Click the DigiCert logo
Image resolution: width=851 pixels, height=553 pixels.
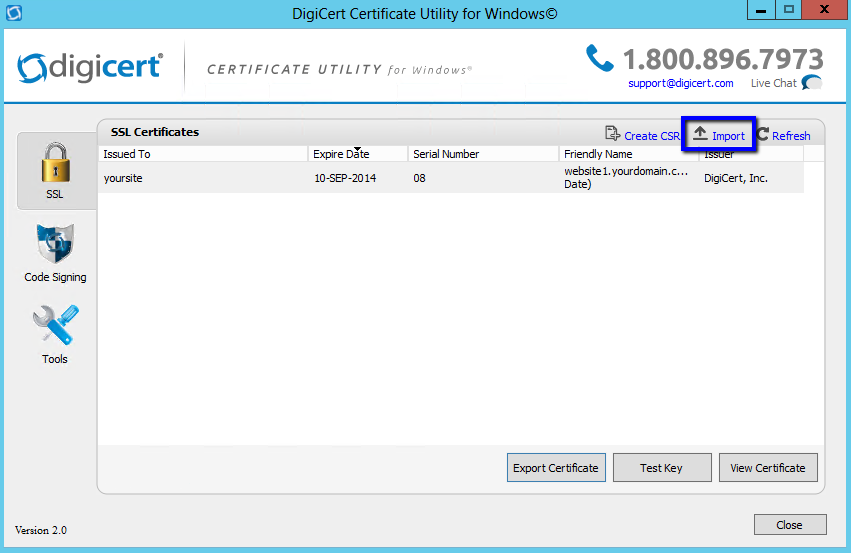tap(92, 67)
